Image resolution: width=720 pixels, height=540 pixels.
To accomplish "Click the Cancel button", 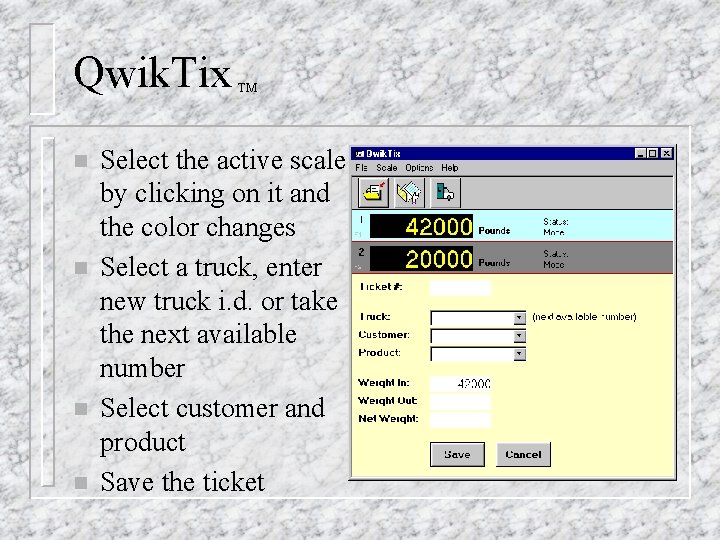I will click(523, 455).
